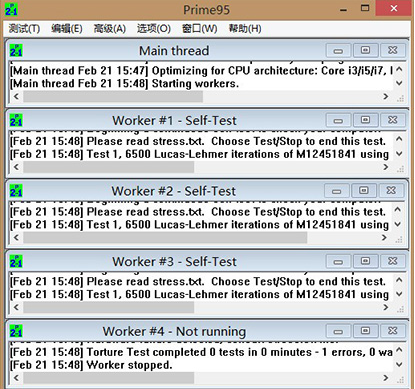Click the Worker #4 horizontal scrollbar thumb
Viewport: 415px width, 389px height.
(109, 378)
